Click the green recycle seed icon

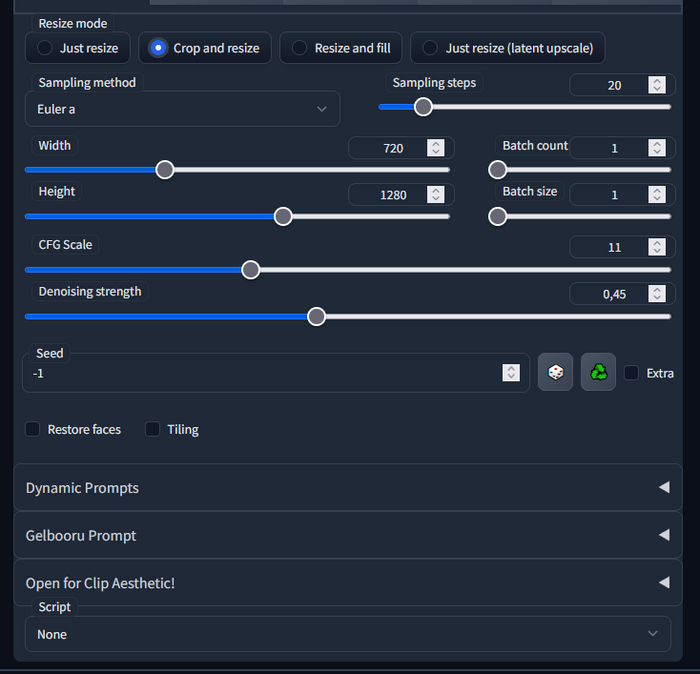(x=598, y=372)
